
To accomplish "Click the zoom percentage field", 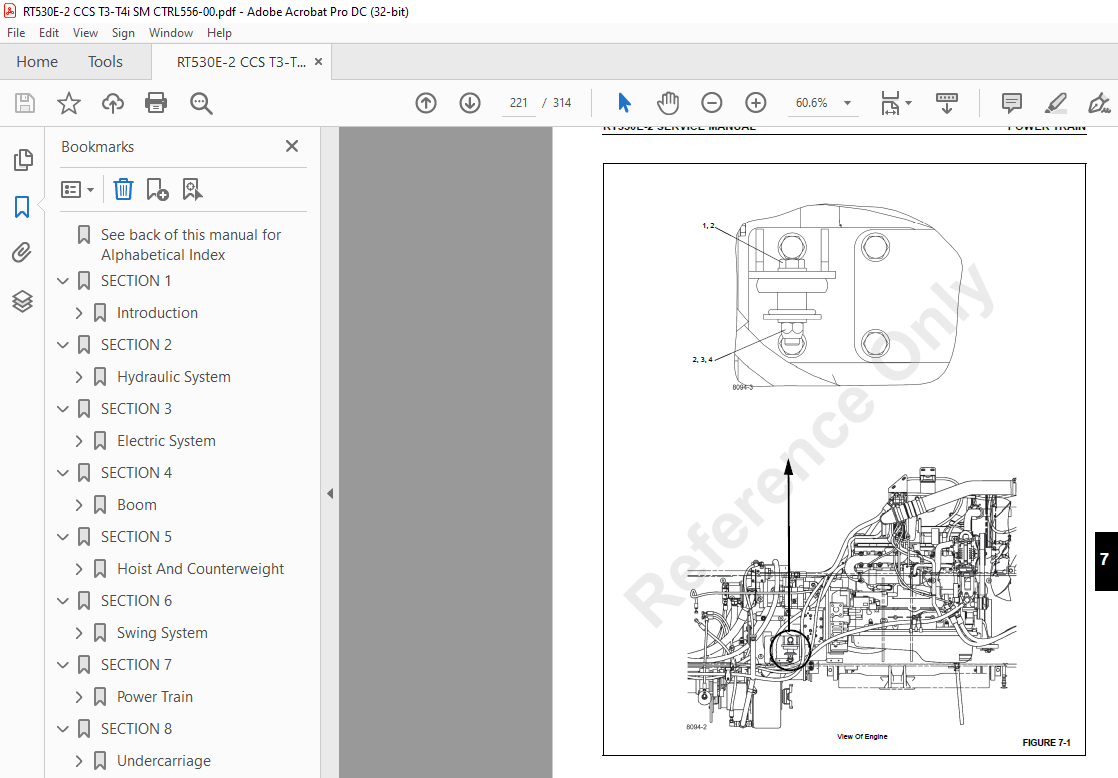I will coord(812,103).
